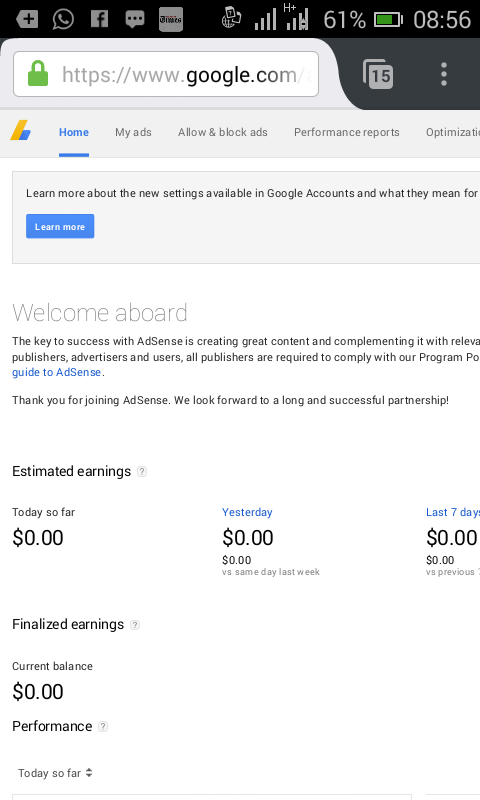Click the Today so far $0.00 amount
Image resolution: width=480 pixels, height=800 pixels.
[38, 538]
